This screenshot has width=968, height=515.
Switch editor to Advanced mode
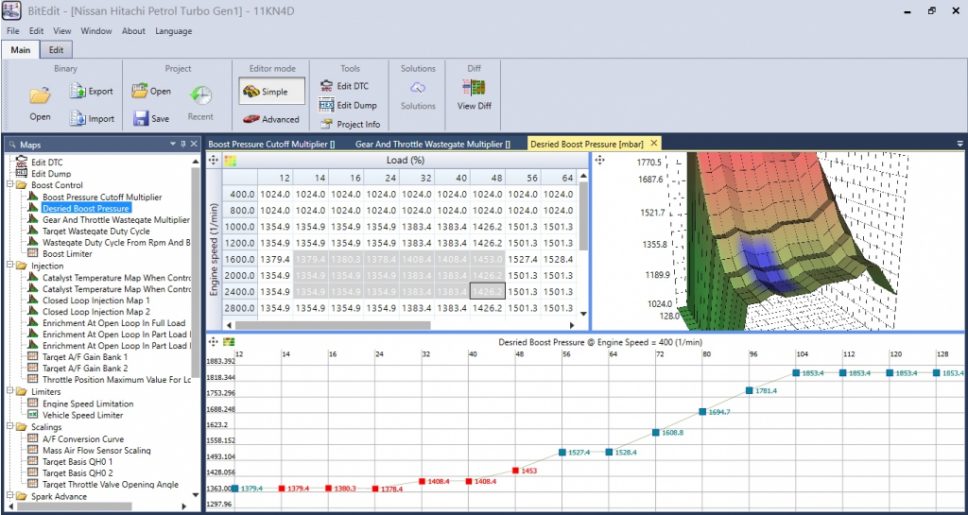tap(270, 119)
